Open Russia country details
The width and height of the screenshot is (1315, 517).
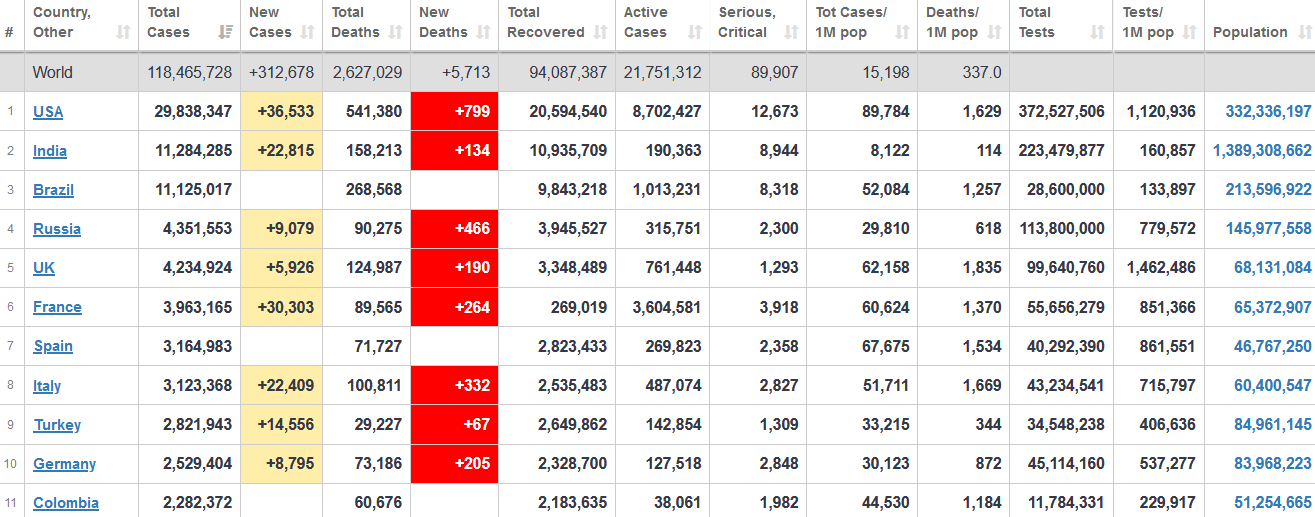pos(57,229)
